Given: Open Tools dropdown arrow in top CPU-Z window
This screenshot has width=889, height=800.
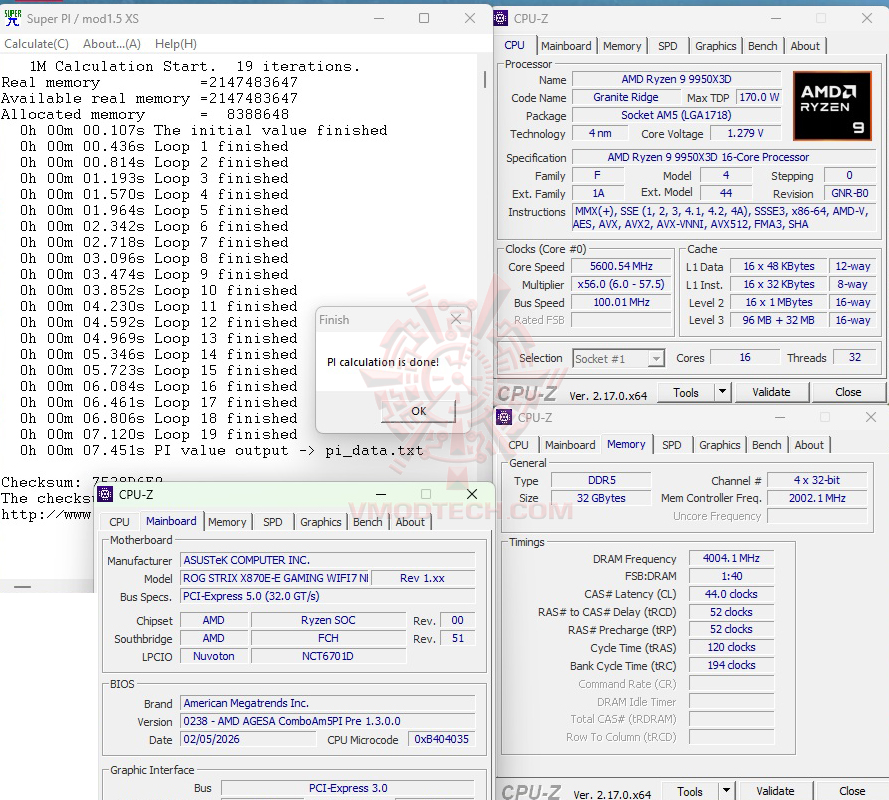Looking at the screenshot, I should click(x=722, y=392).
